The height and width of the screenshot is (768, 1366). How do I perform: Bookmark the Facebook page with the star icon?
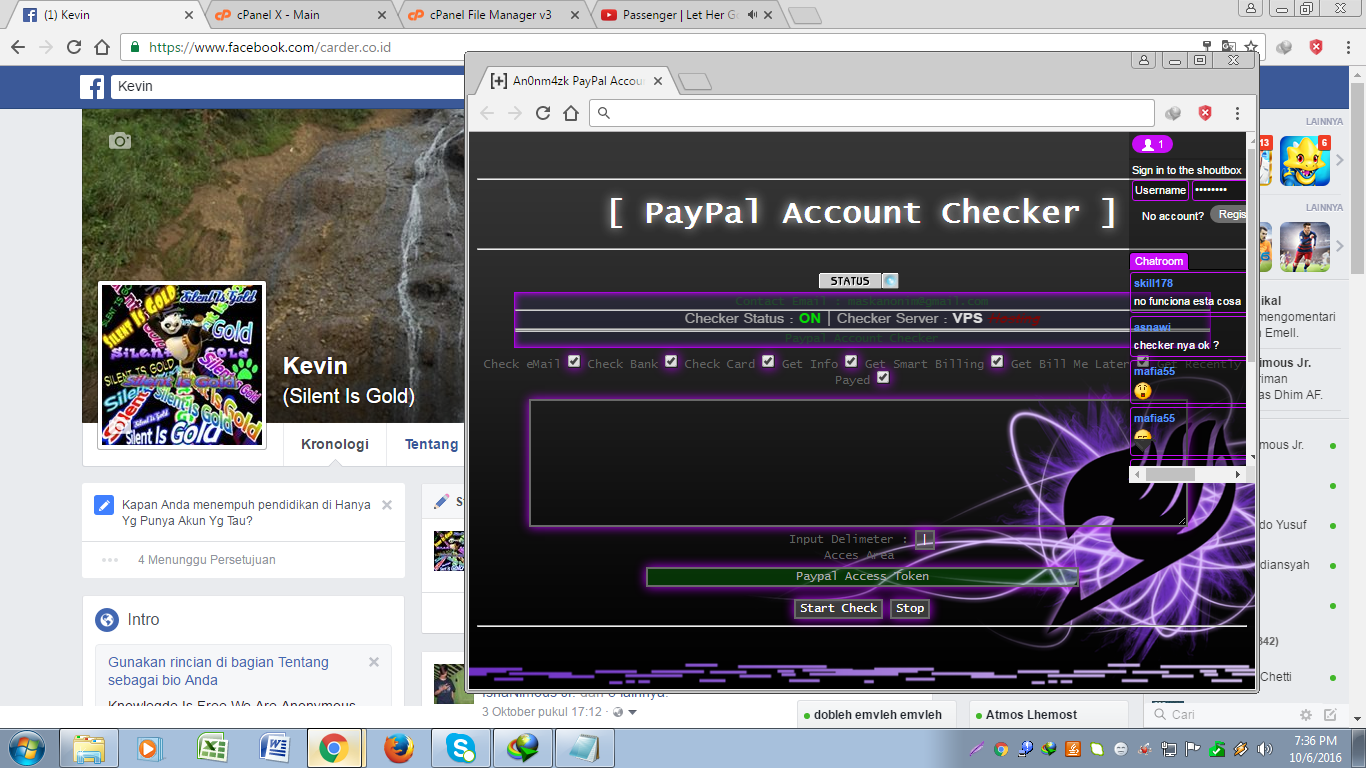coord(1251,47)
